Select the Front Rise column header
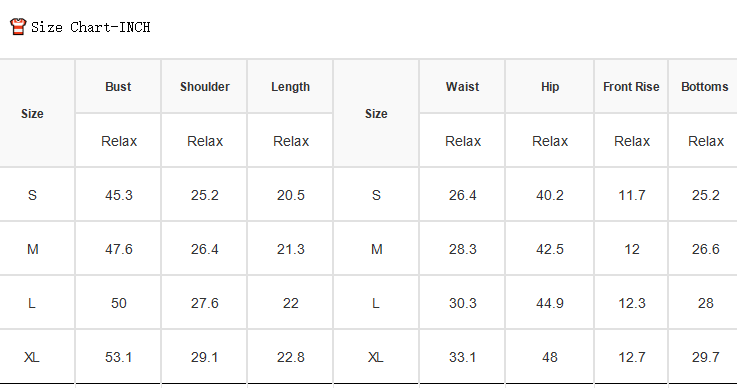737x388 pixels. coord(631,87)
